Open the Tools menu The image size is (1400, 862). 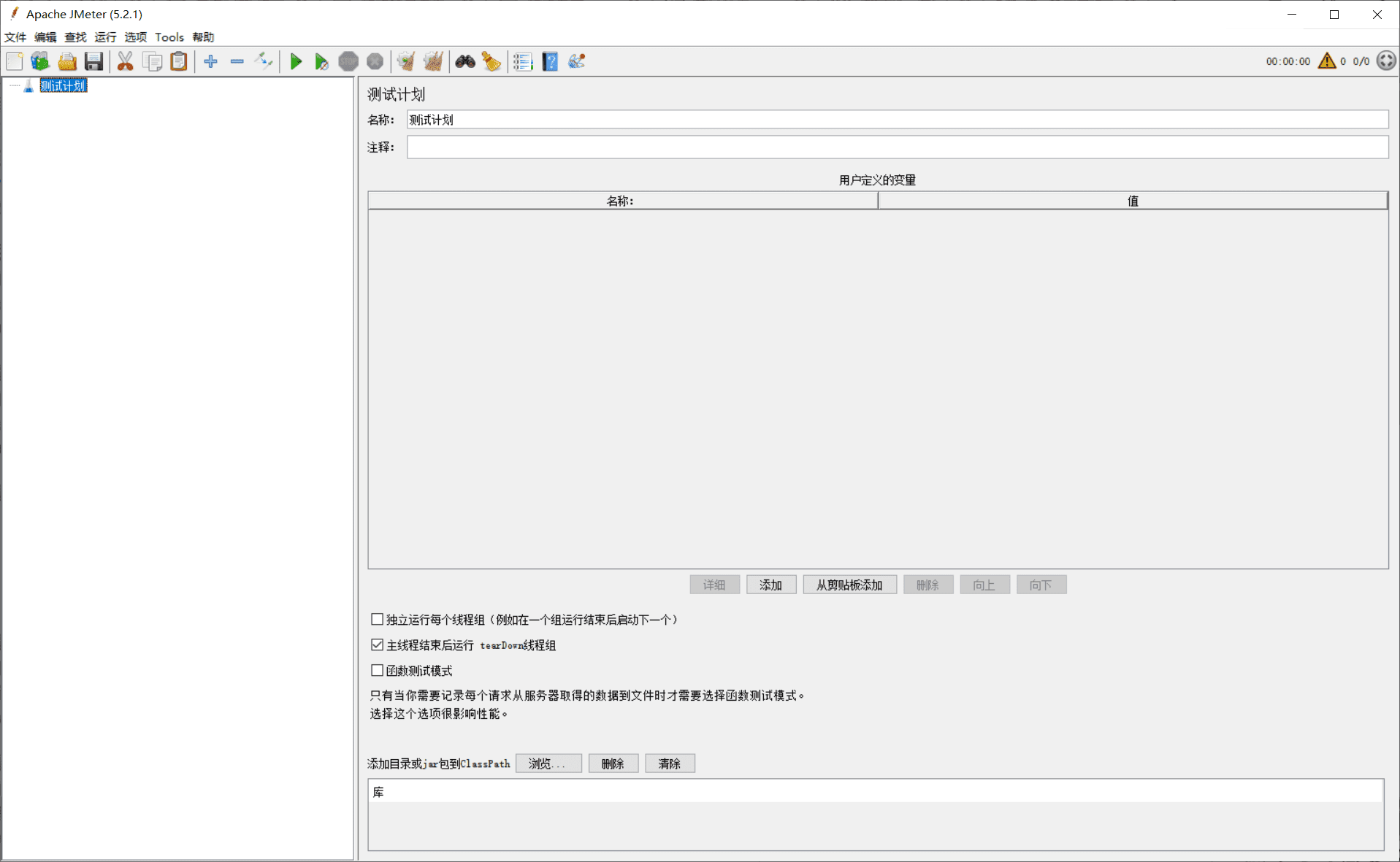[x=169, y=37]
